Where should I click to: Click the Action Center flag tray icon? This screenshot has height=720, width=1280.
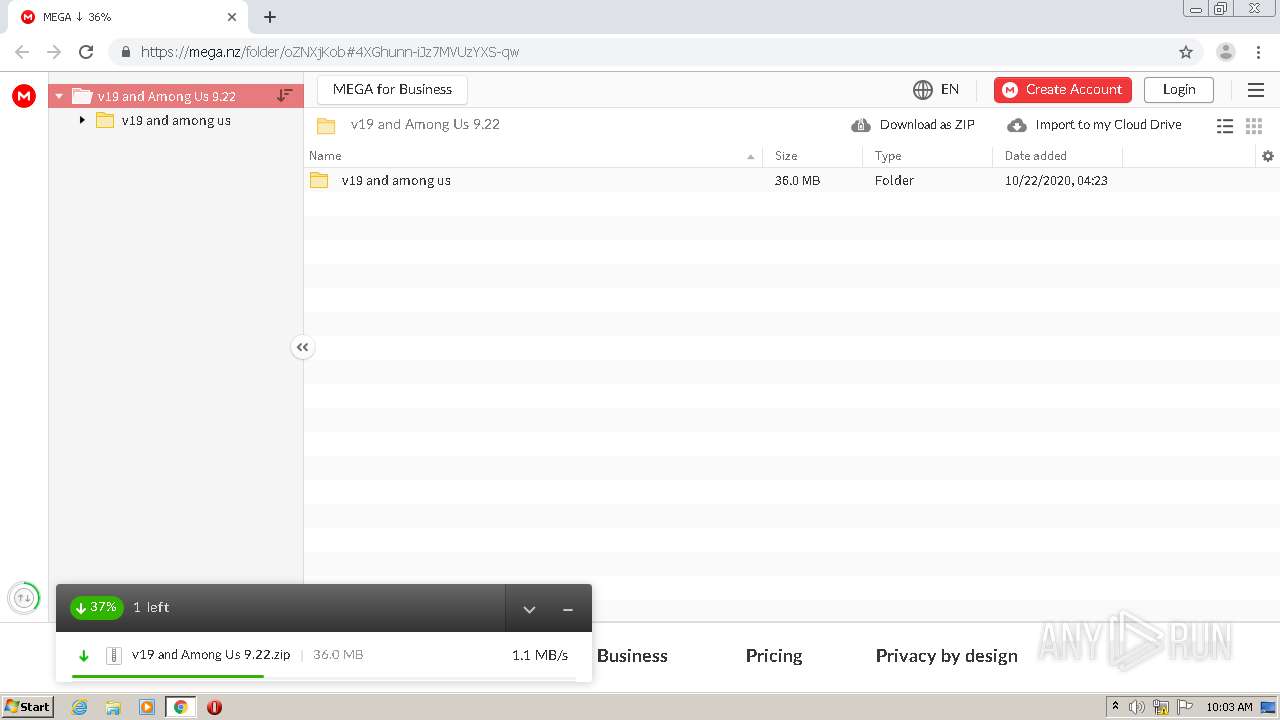point(1185,707)
